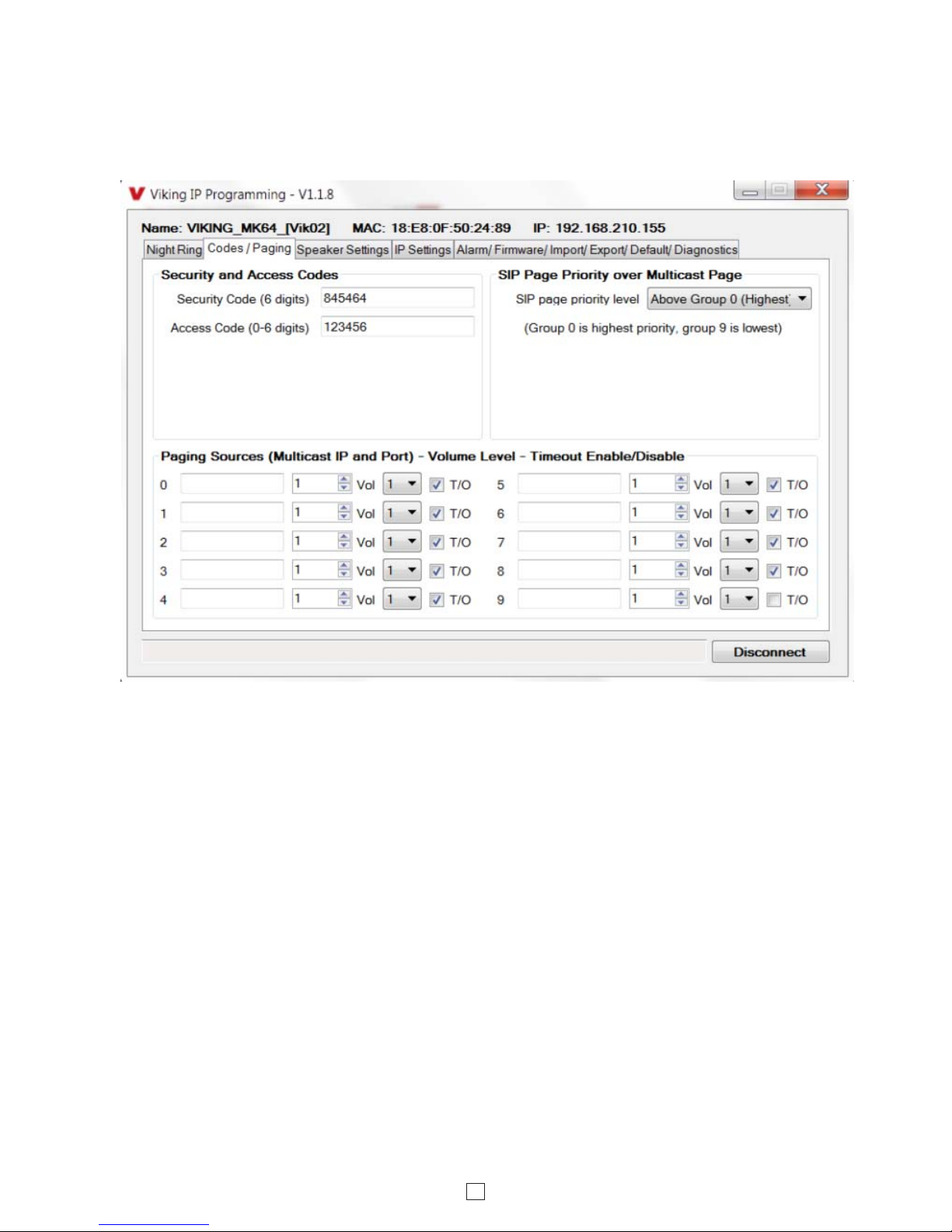Enable T/O checkbox for paging source 9
The image size is (952, 1232).
point(774,600)
